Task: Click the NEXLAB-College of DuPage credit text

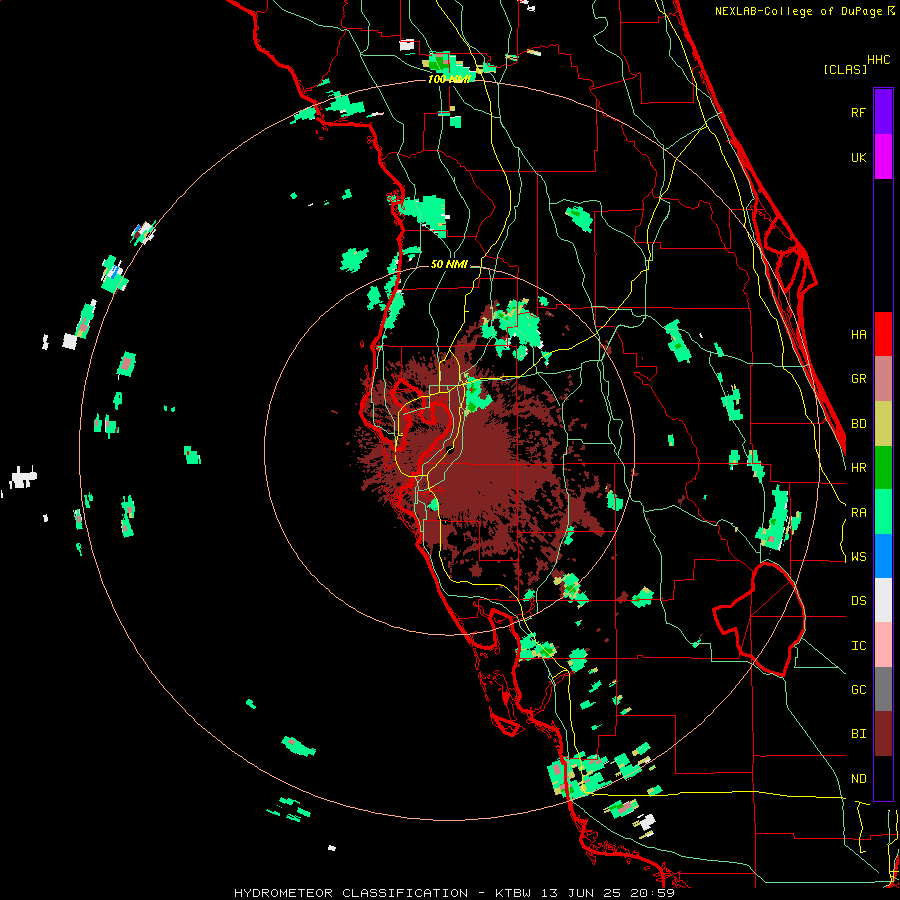Action: 798,11
